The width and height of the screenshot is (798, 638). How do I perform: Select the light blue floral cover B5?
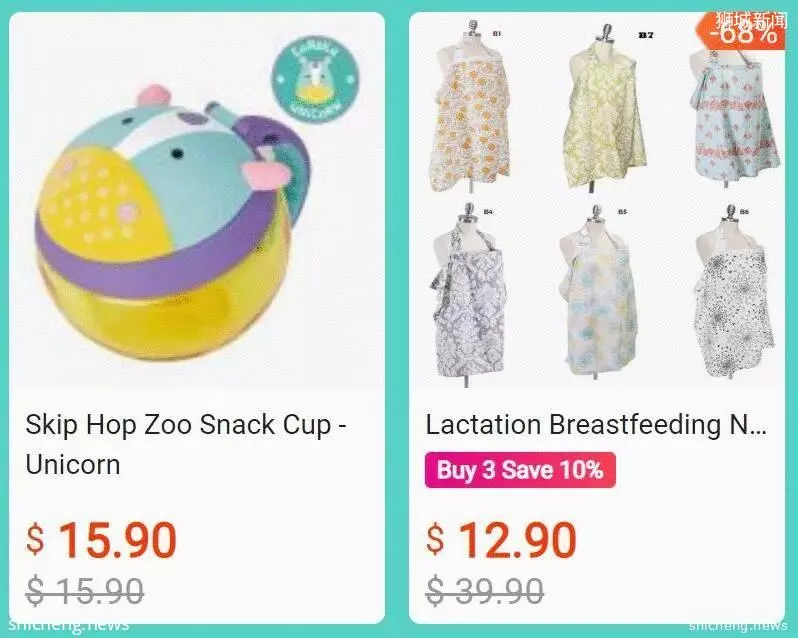tap(600, 293)
